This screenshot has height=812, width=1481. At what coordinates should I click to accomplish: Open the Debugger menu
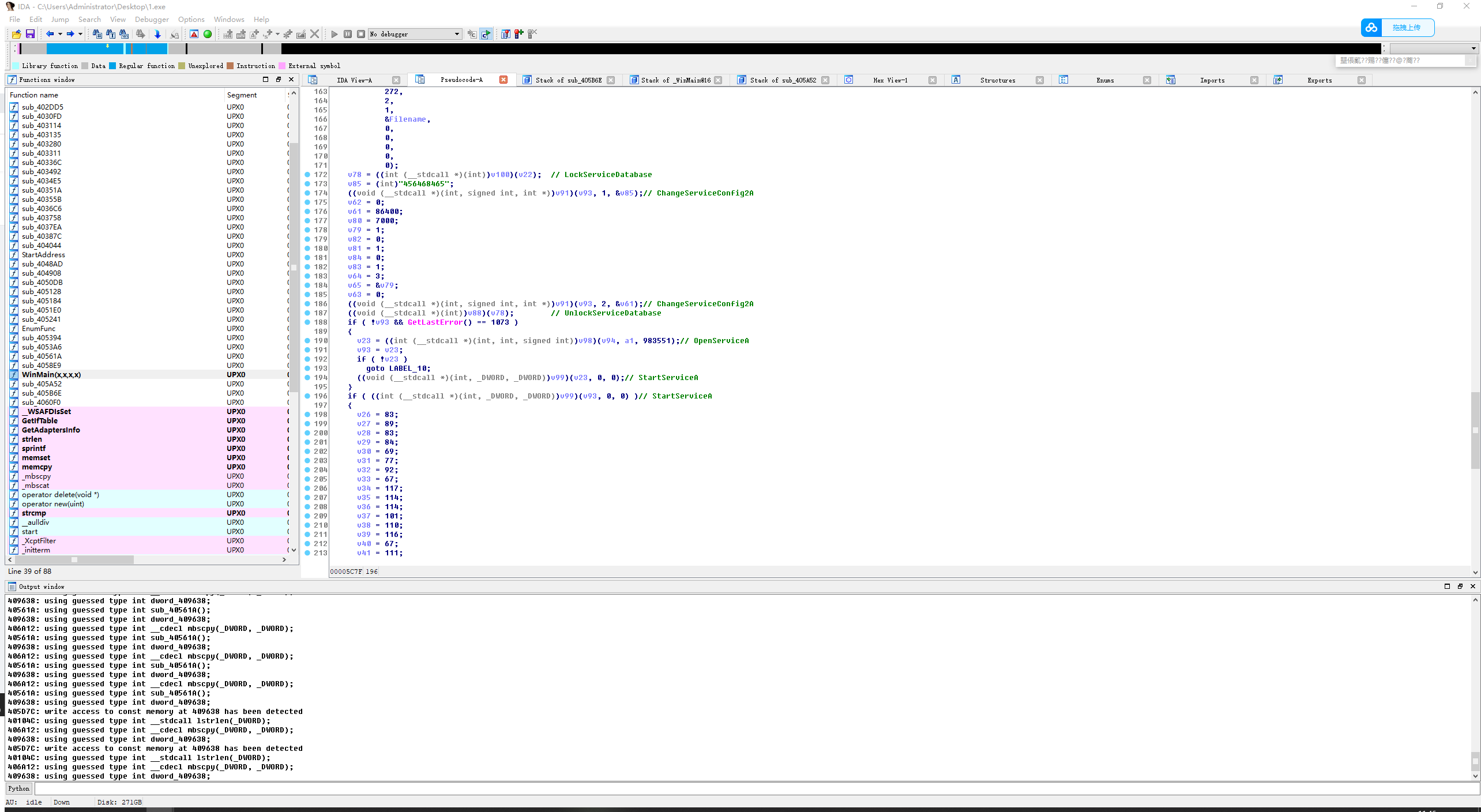coord(152,19)
